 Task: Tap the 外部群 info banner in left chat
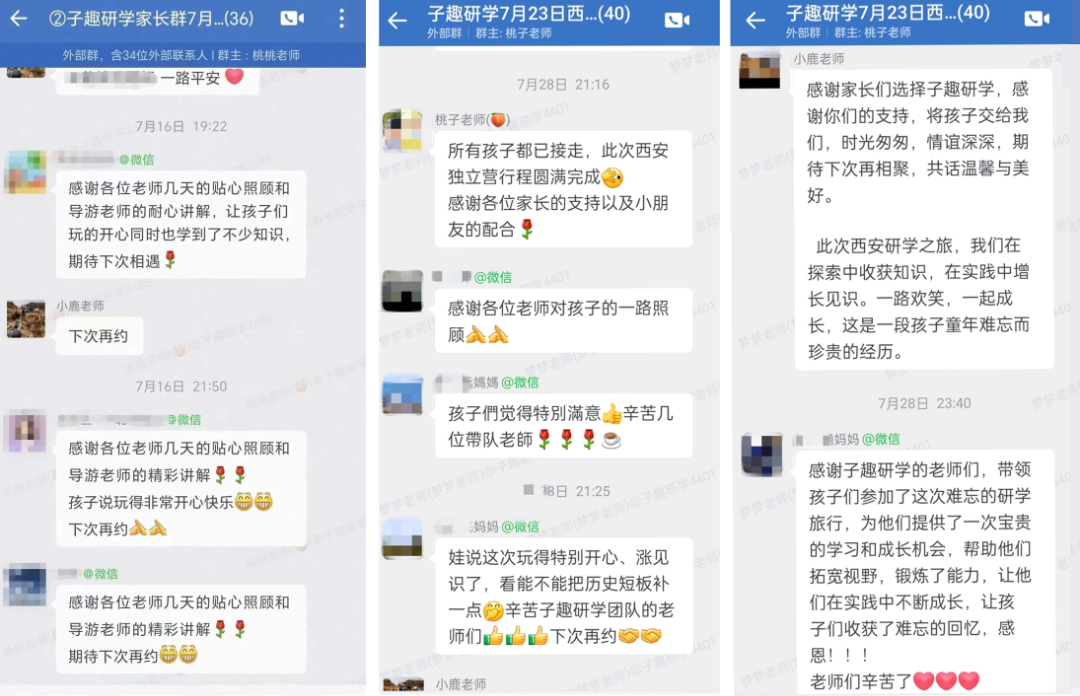tap(182, 55)
